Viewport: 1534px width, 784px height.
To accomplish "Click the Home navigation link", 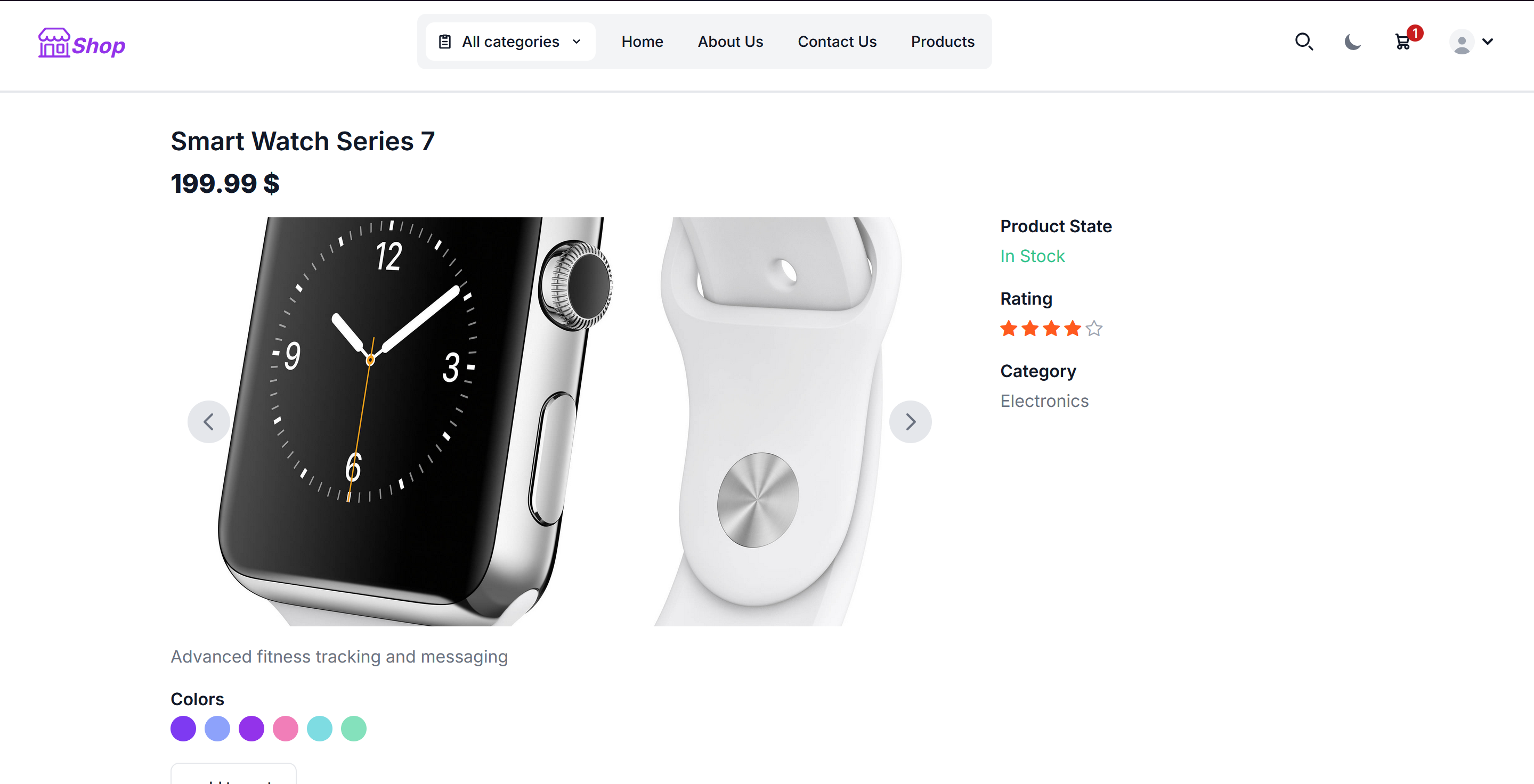I will click(642, 42).
